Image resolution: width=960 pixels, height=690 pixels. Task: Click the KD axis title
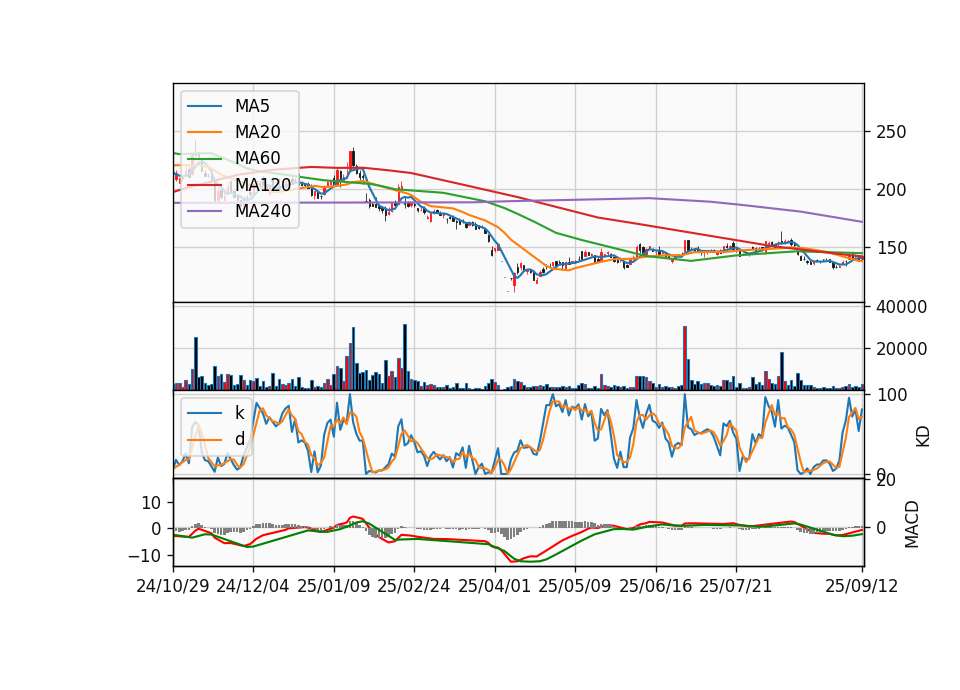(923, 436)
